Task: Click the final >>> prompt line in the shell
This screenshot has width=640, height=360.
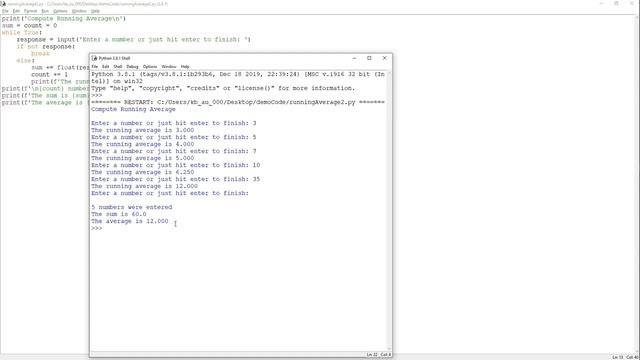Action: [97, 228]
